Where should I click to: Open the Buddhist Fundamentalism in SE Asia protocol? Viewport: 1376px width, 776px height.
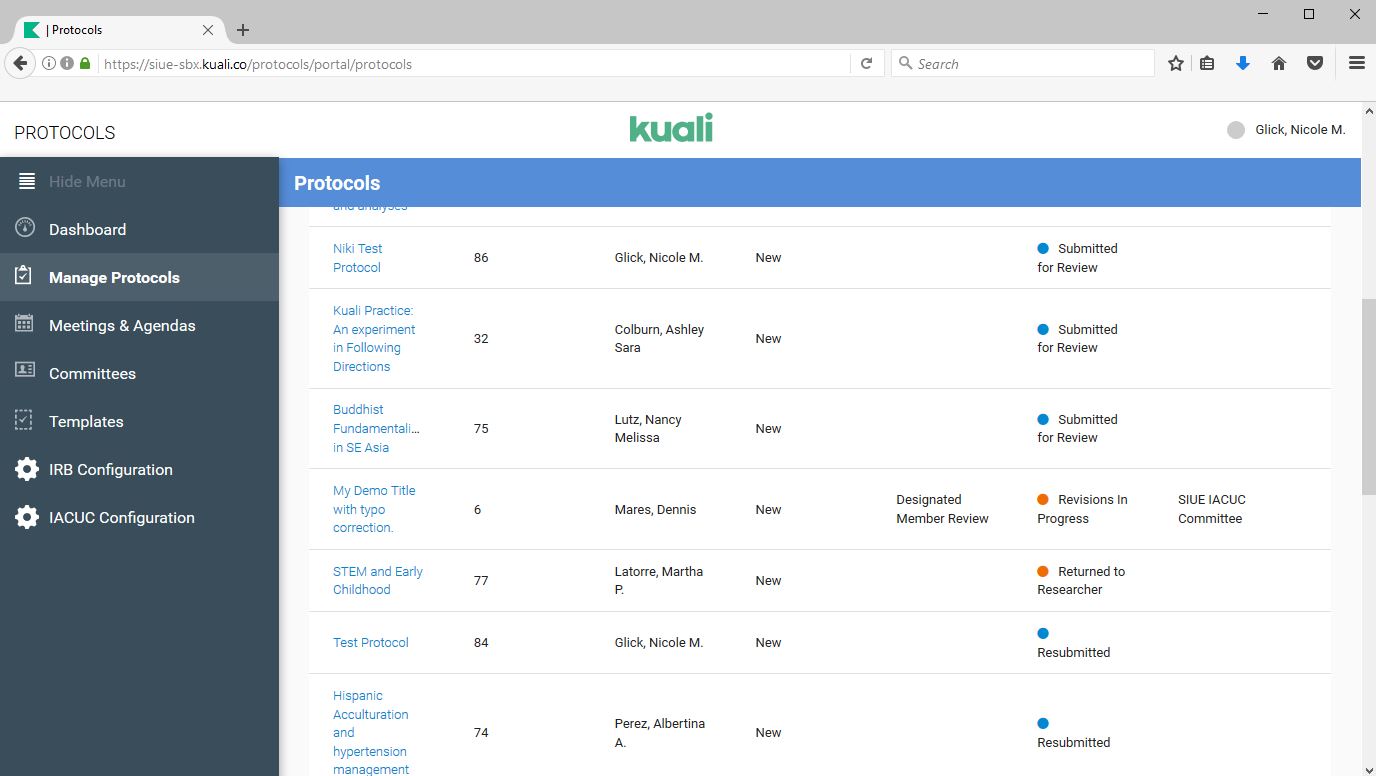tap(374, 428)
